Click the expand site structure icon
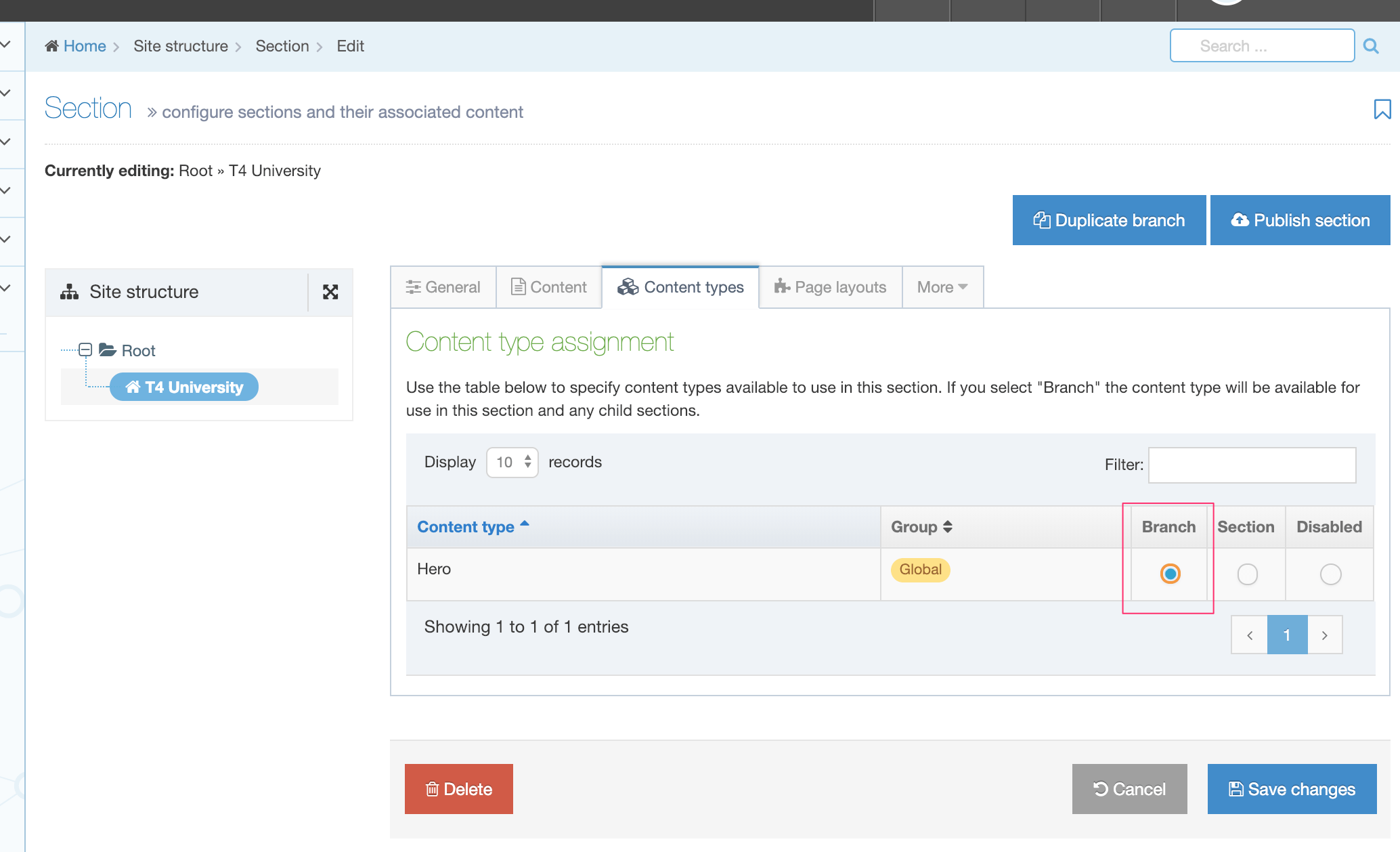This screenshot has height=852, width=1400. (330, 292)
